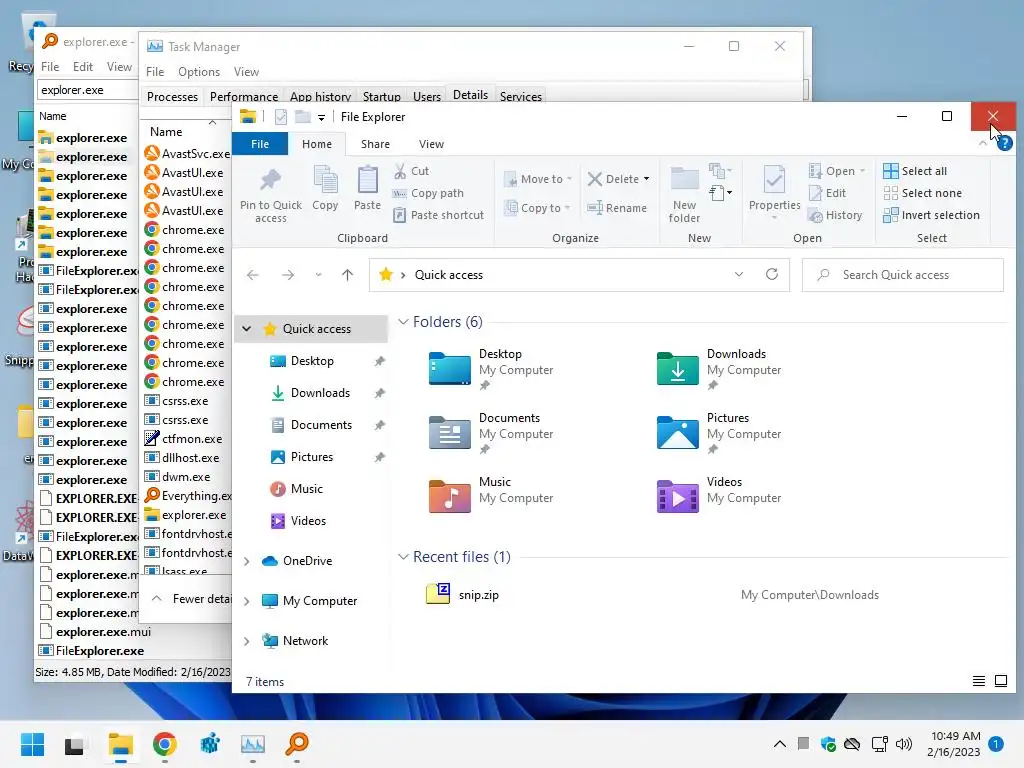Viewport: 1024px width, 768px height.
Task: Click Select all command
Action: pyautogui.click(x=914, y=171)
